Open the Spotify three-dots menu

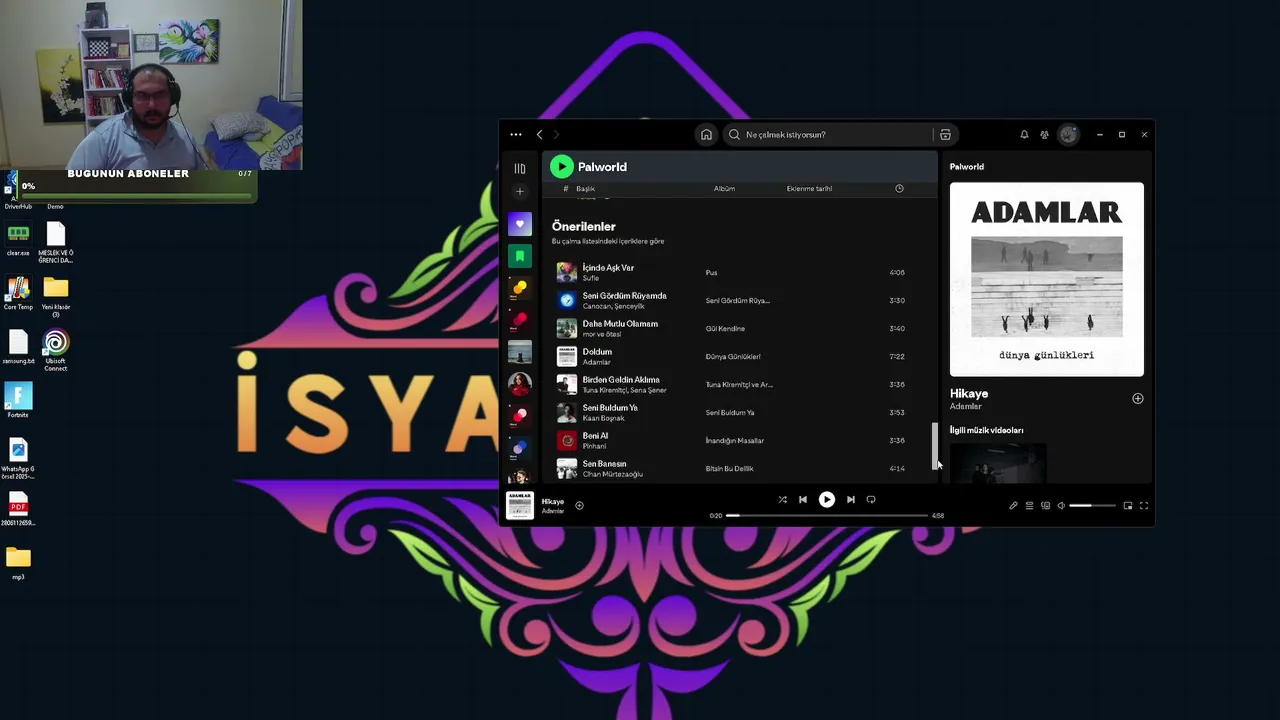515,135
